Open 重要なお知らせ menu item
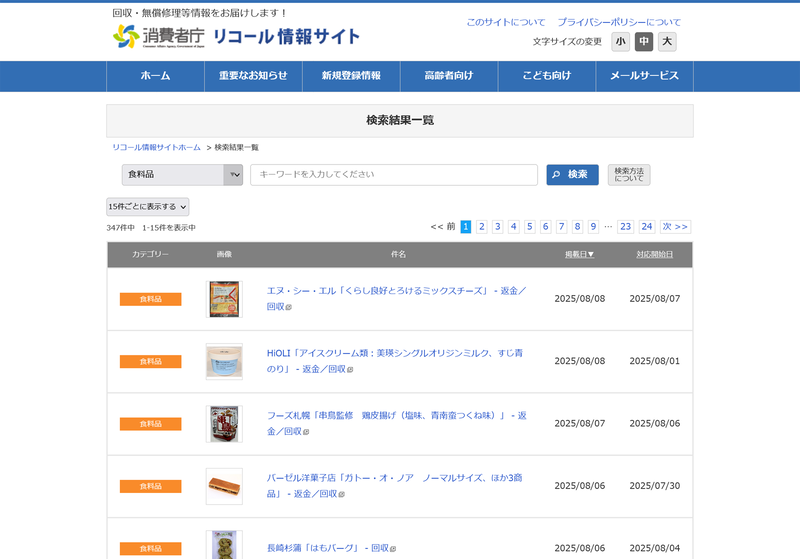 click(x=253, y=76)
